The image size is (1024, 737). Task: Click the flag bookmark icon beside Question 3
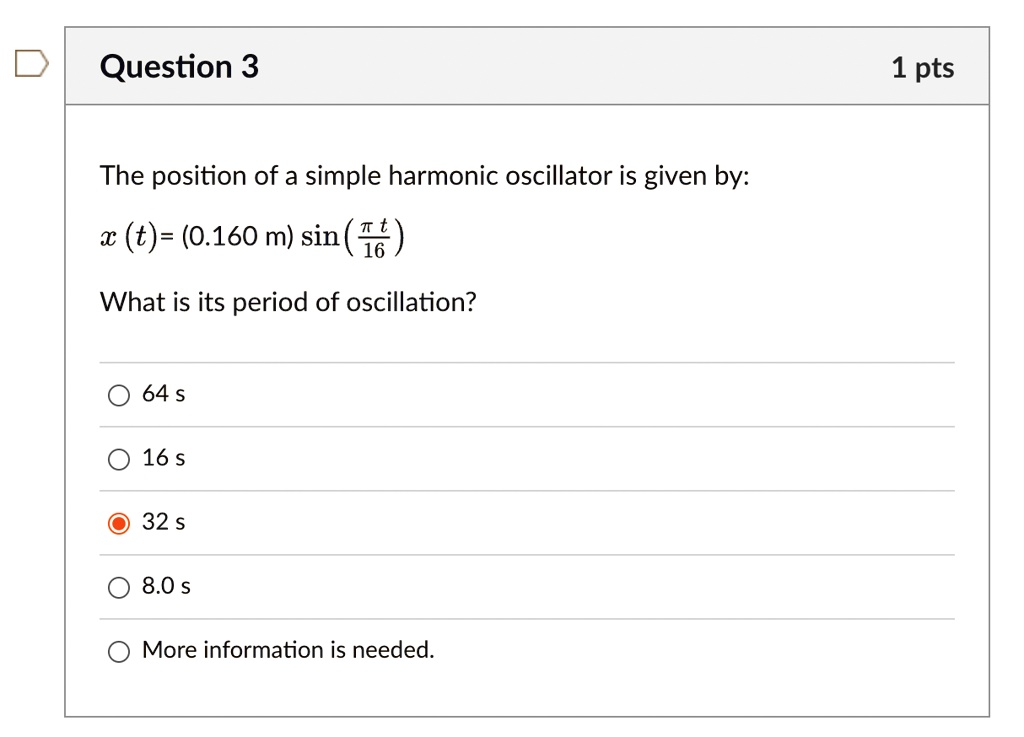33,63
